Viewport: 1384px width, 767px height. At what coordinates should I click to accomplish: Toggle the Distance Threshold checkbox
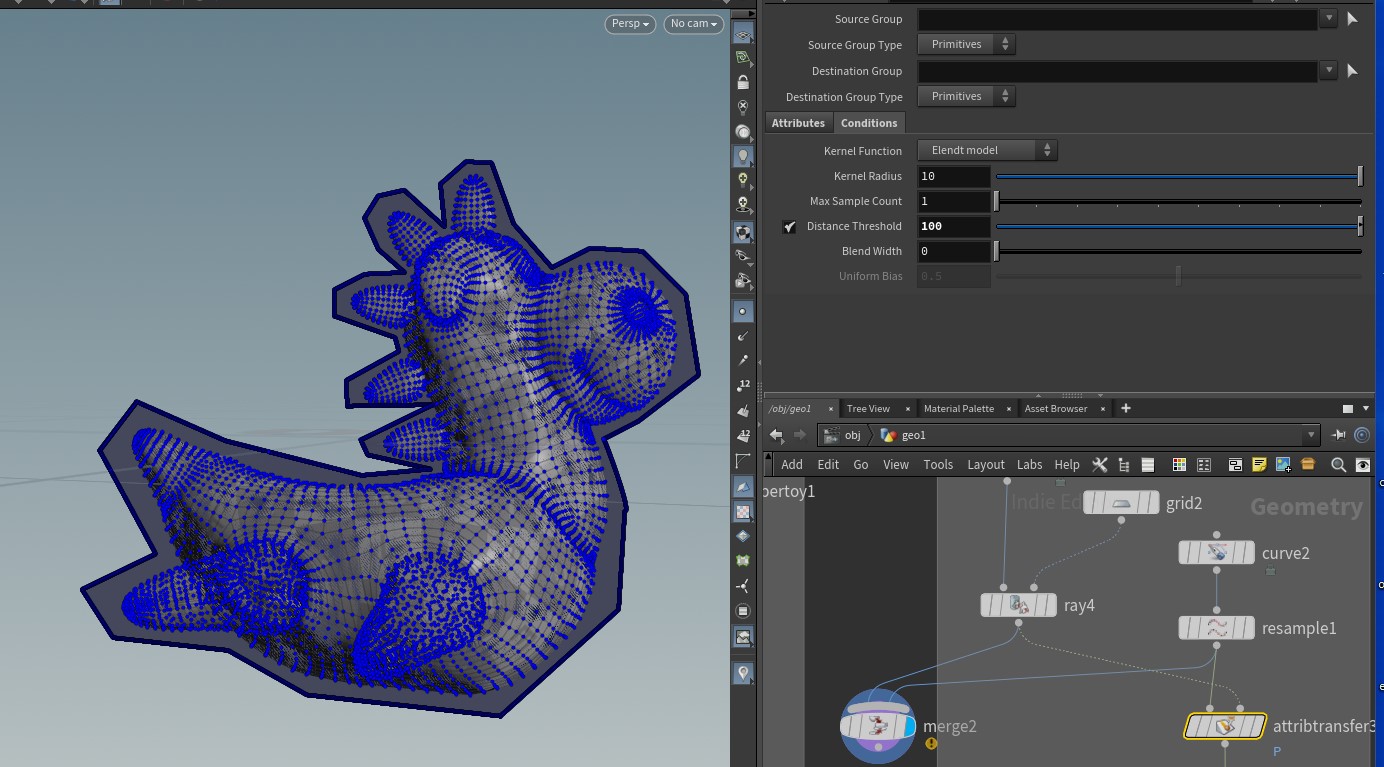(x=790, y=227)
